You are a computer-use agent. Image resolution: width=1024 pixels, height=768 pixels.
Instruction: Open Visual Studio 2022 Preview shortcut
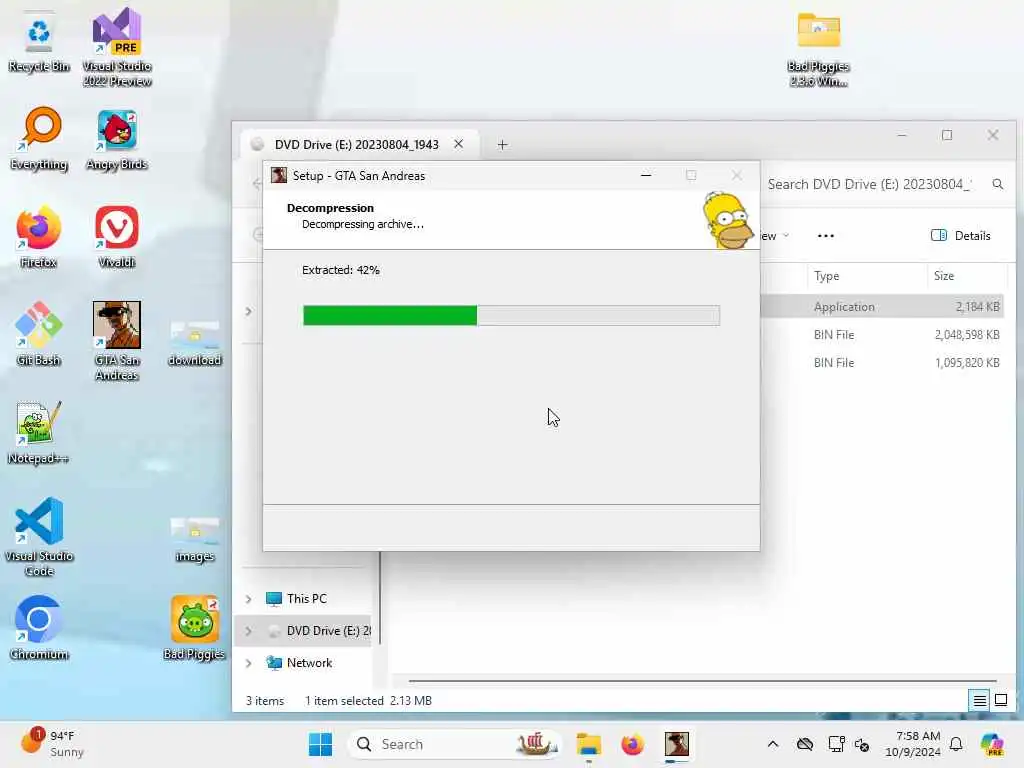(x=117, y=47)
